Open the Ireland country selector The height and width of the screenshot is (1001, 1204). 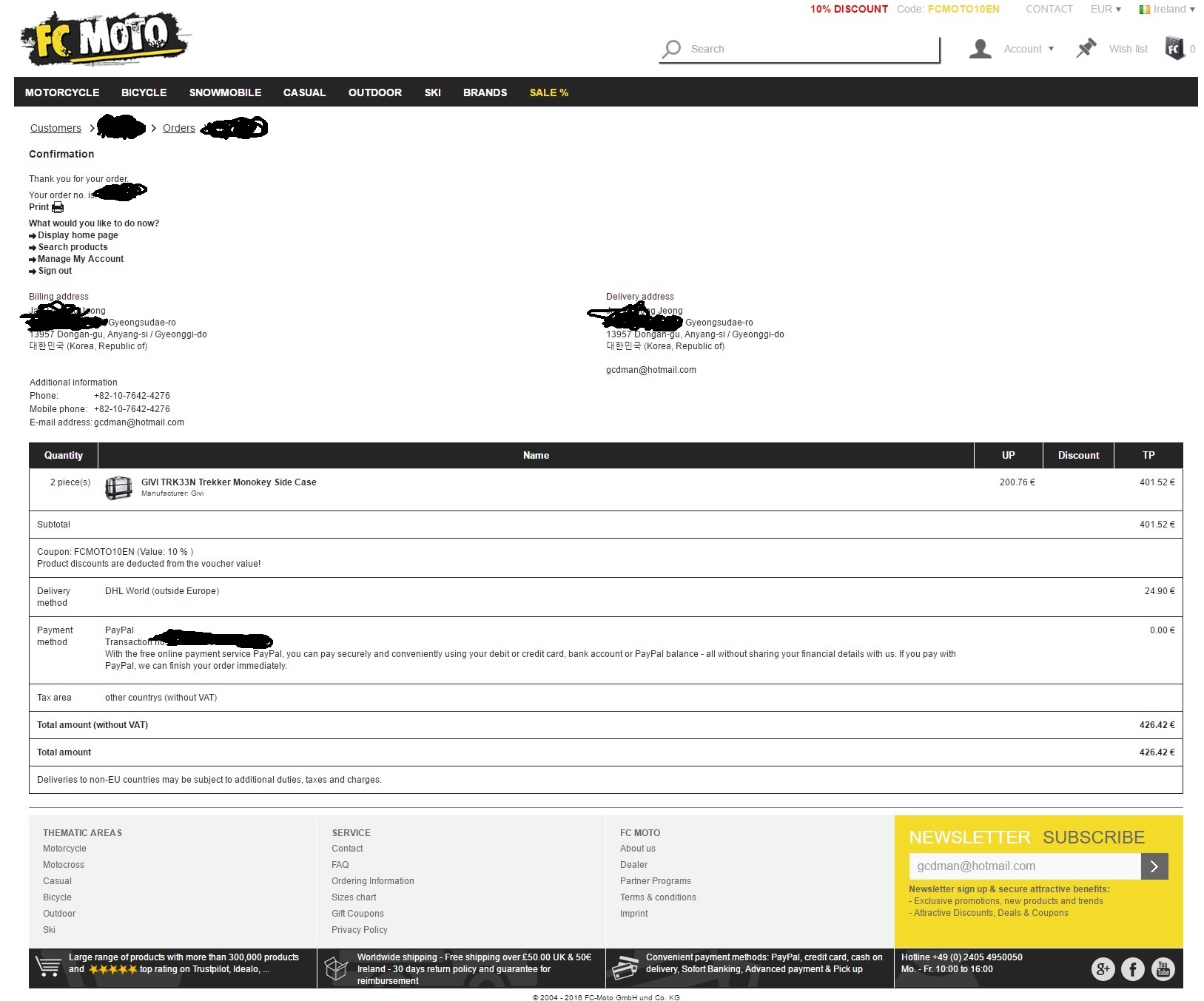1167,9
